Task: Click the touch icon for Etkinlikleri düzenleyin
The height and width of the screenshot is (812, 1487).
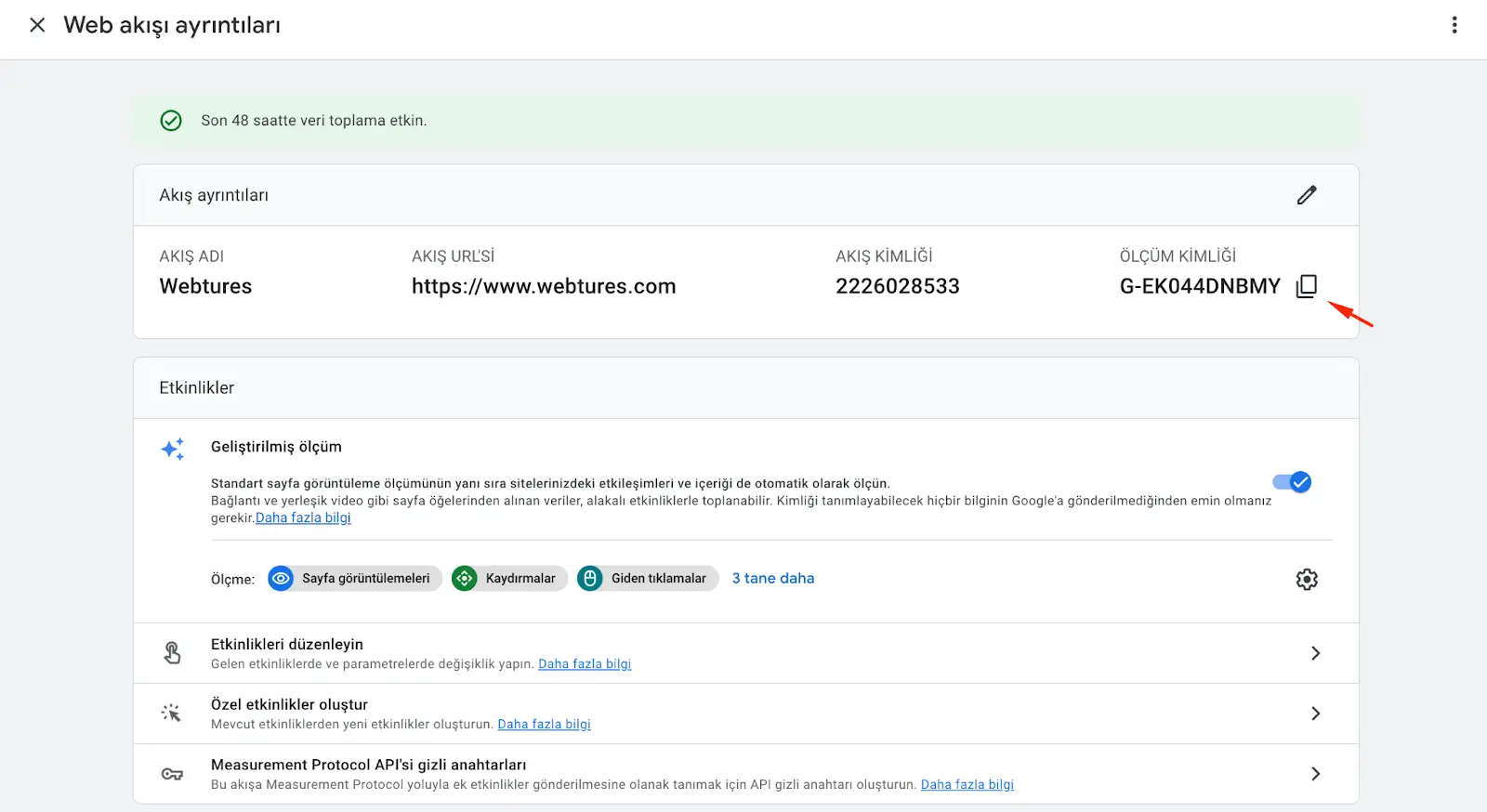Action: coord(172,653)
